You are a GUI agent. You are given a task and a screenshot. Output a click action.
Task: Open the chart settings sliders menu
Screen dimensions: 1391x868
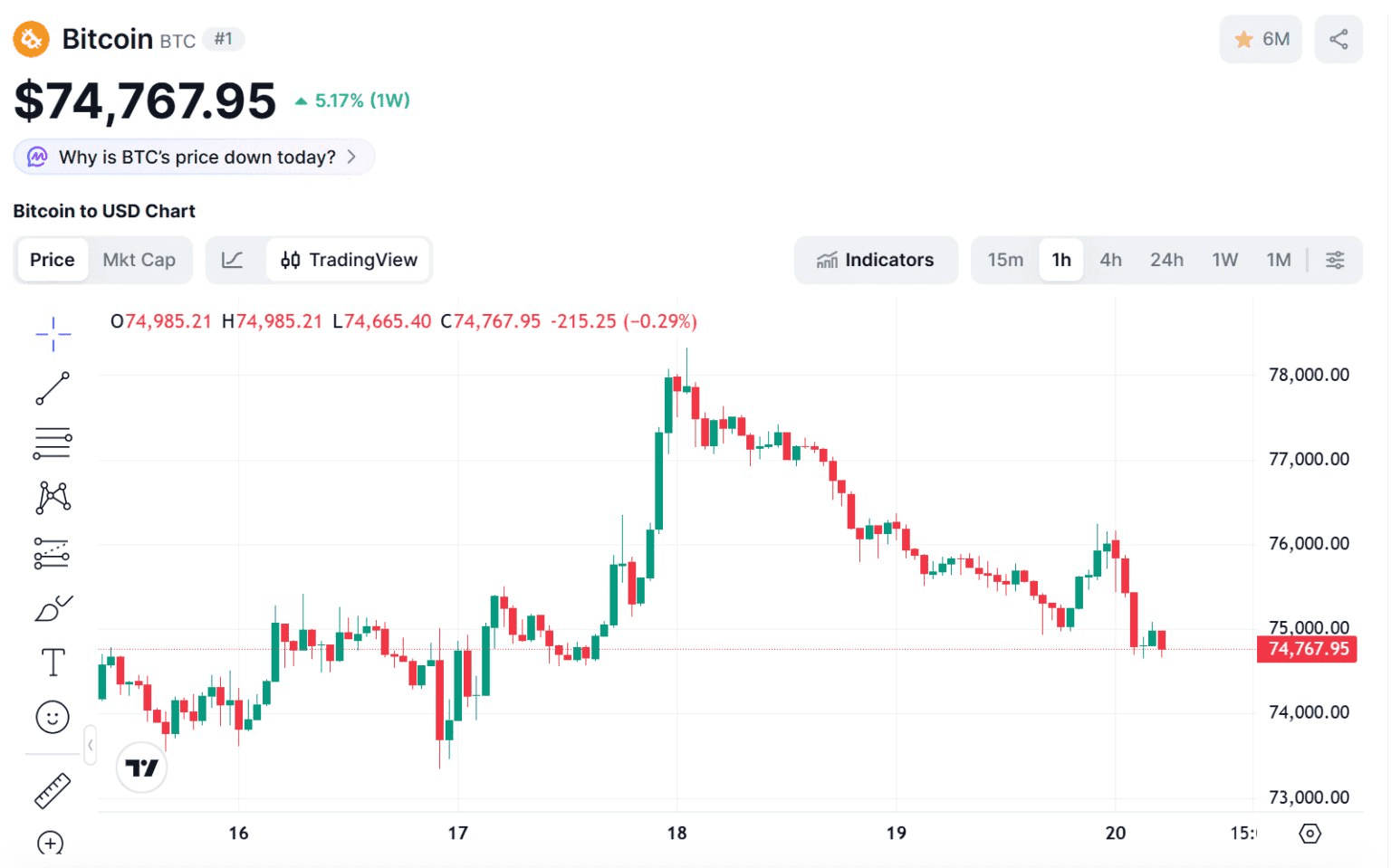point(1335,261)
